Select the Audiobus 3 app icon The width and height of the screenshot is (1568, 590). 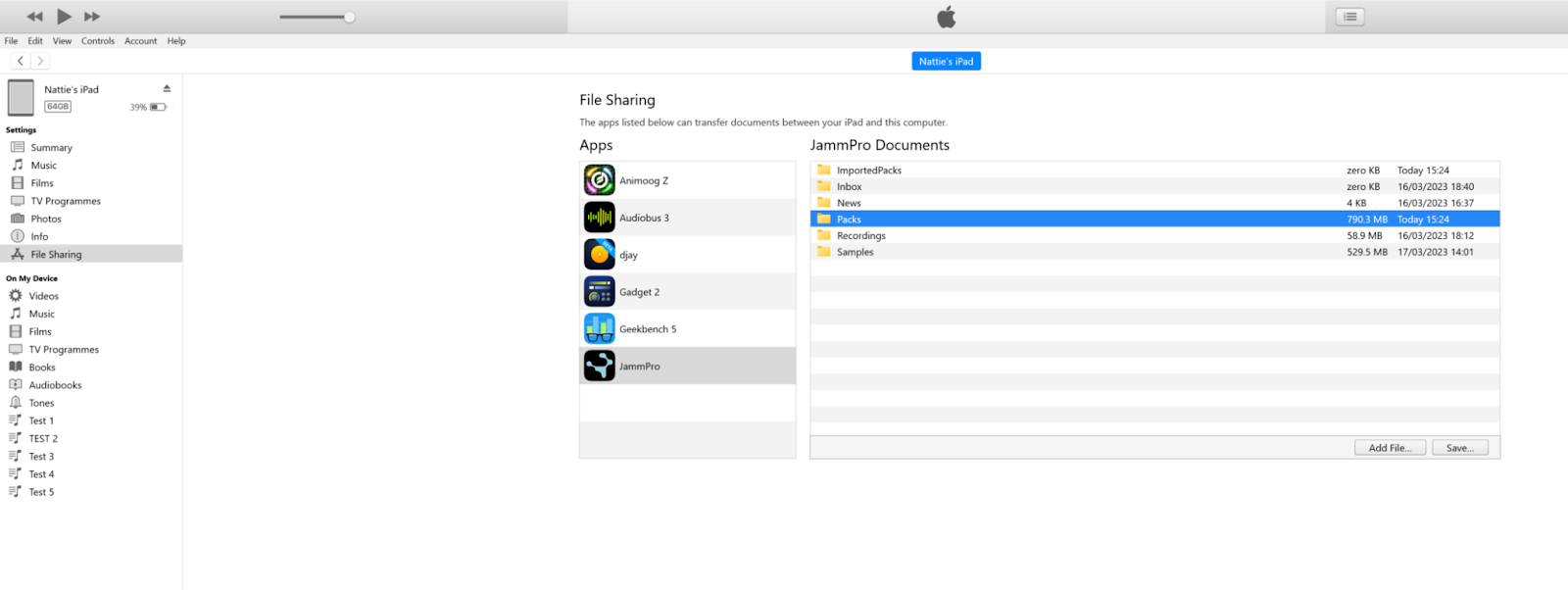[599, 218]
